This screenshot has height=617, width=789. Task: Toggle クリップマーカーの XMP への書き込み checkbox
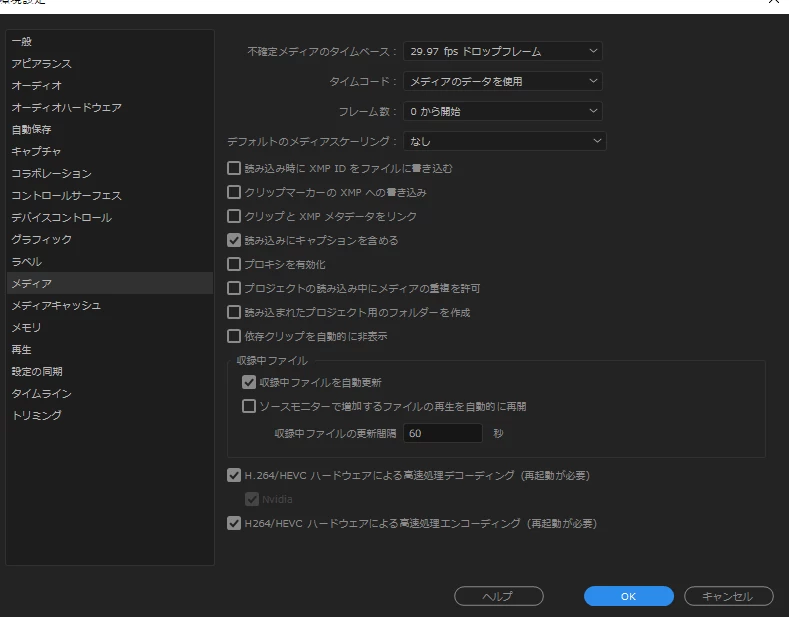[x=234, y=192]
